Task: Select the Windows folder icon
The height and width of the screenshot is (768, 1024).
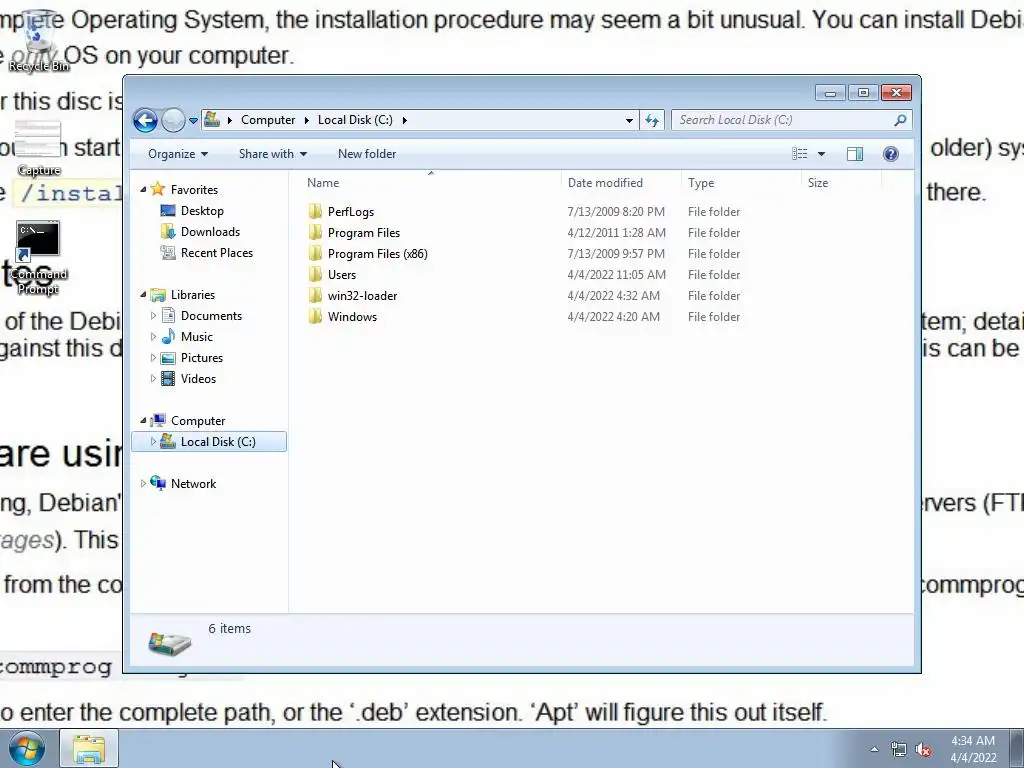Action: pos(315,316)
